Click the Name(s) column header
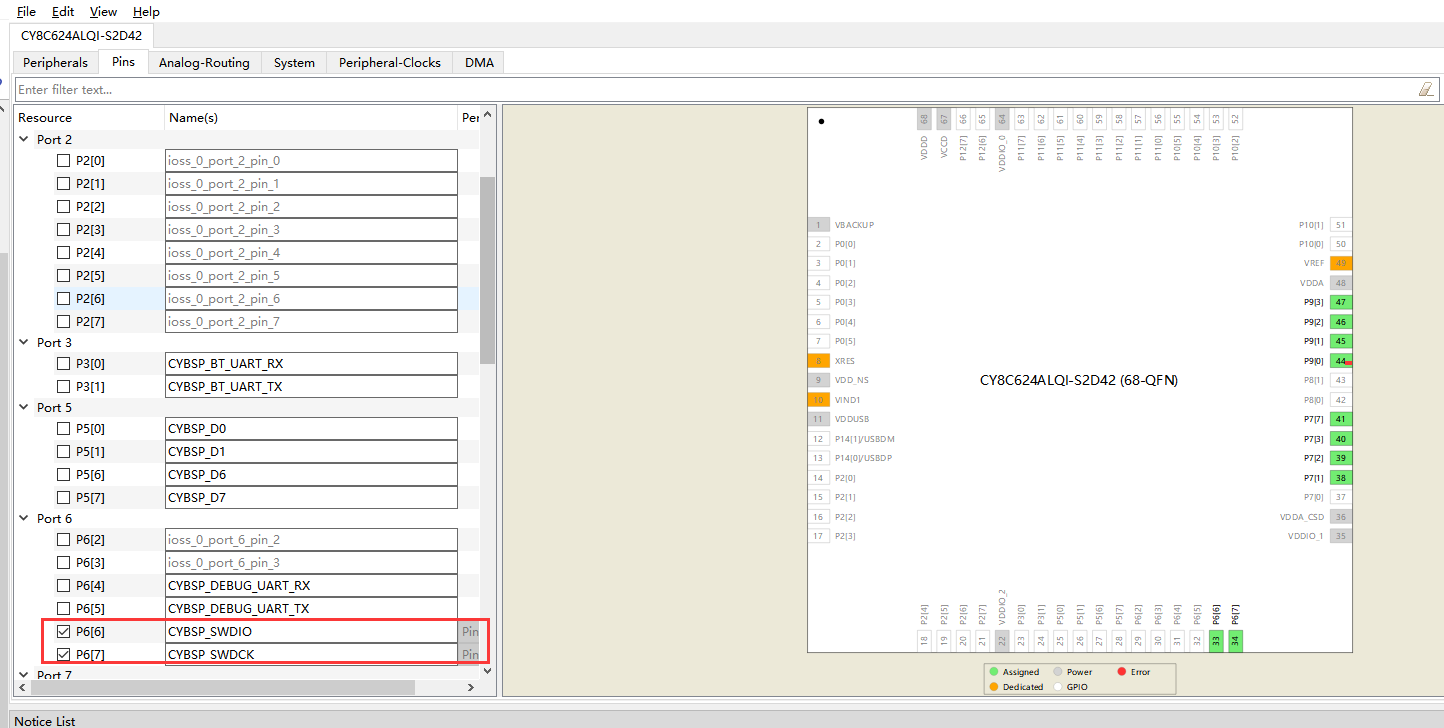The height and width of the screenshot is (728, 1444). (x=193, y=118)
